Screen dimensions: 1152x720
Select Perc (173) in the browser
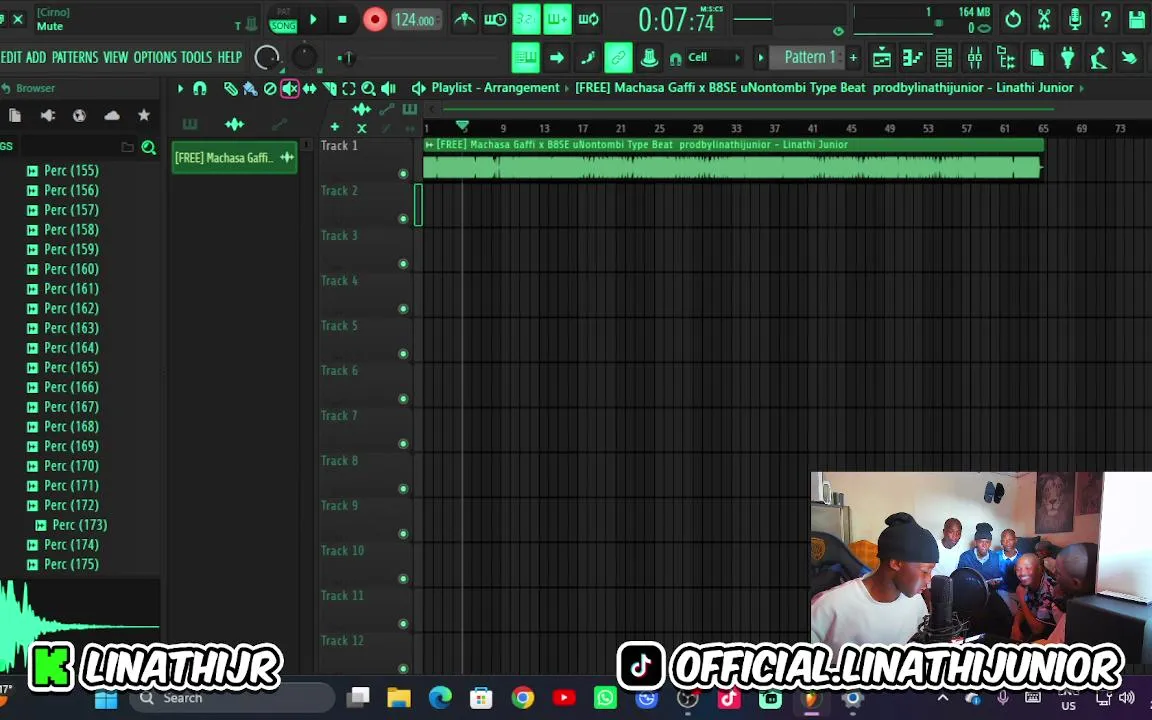[x=79, y=525]
